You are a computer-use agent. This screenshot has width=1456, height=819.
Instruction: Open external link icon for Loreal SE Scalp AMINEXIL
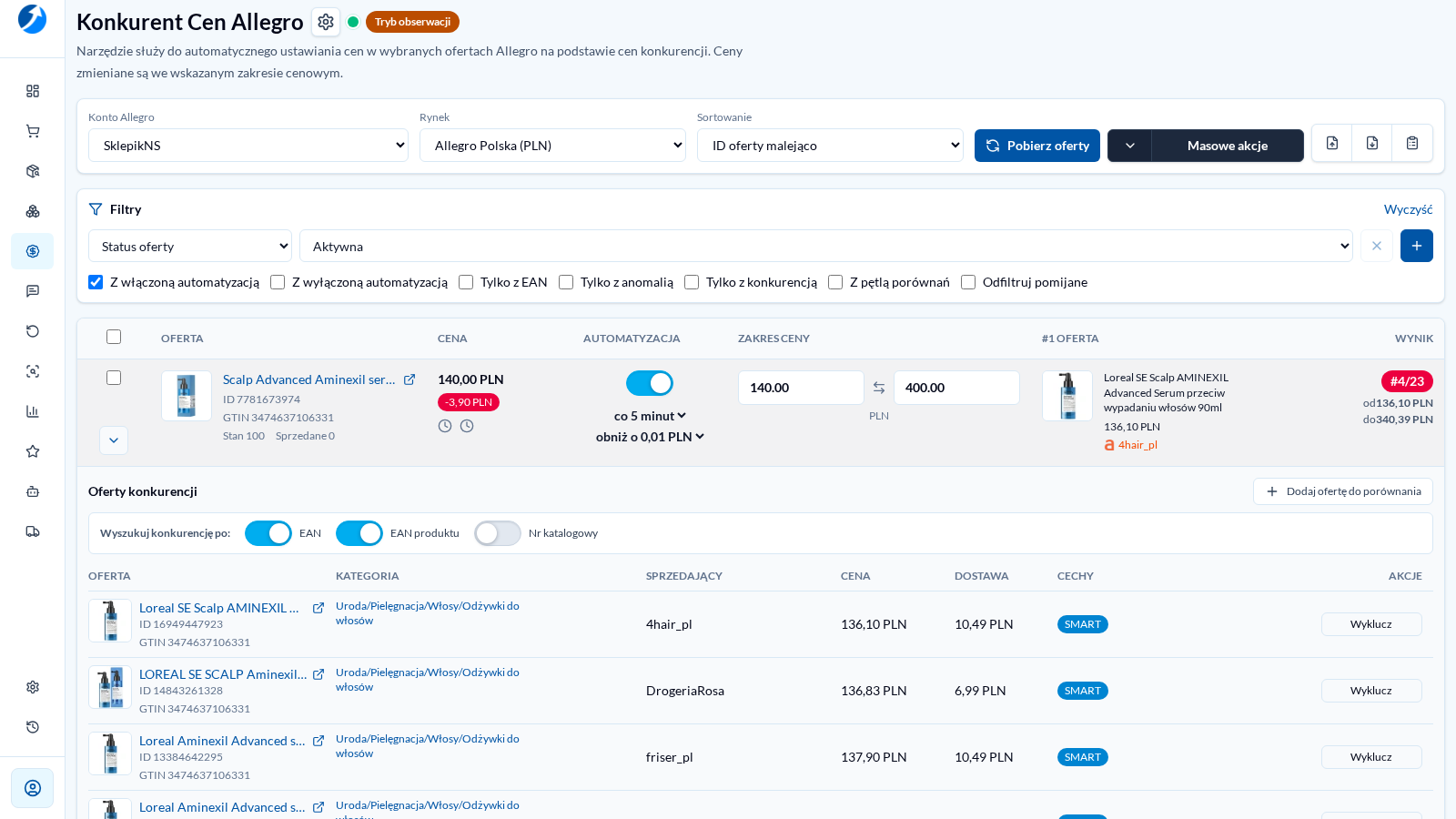point(318,608)
